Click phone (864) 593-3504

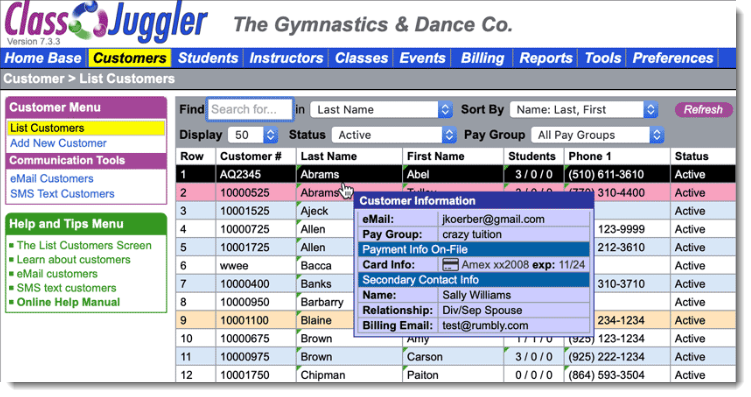(606, 375)
